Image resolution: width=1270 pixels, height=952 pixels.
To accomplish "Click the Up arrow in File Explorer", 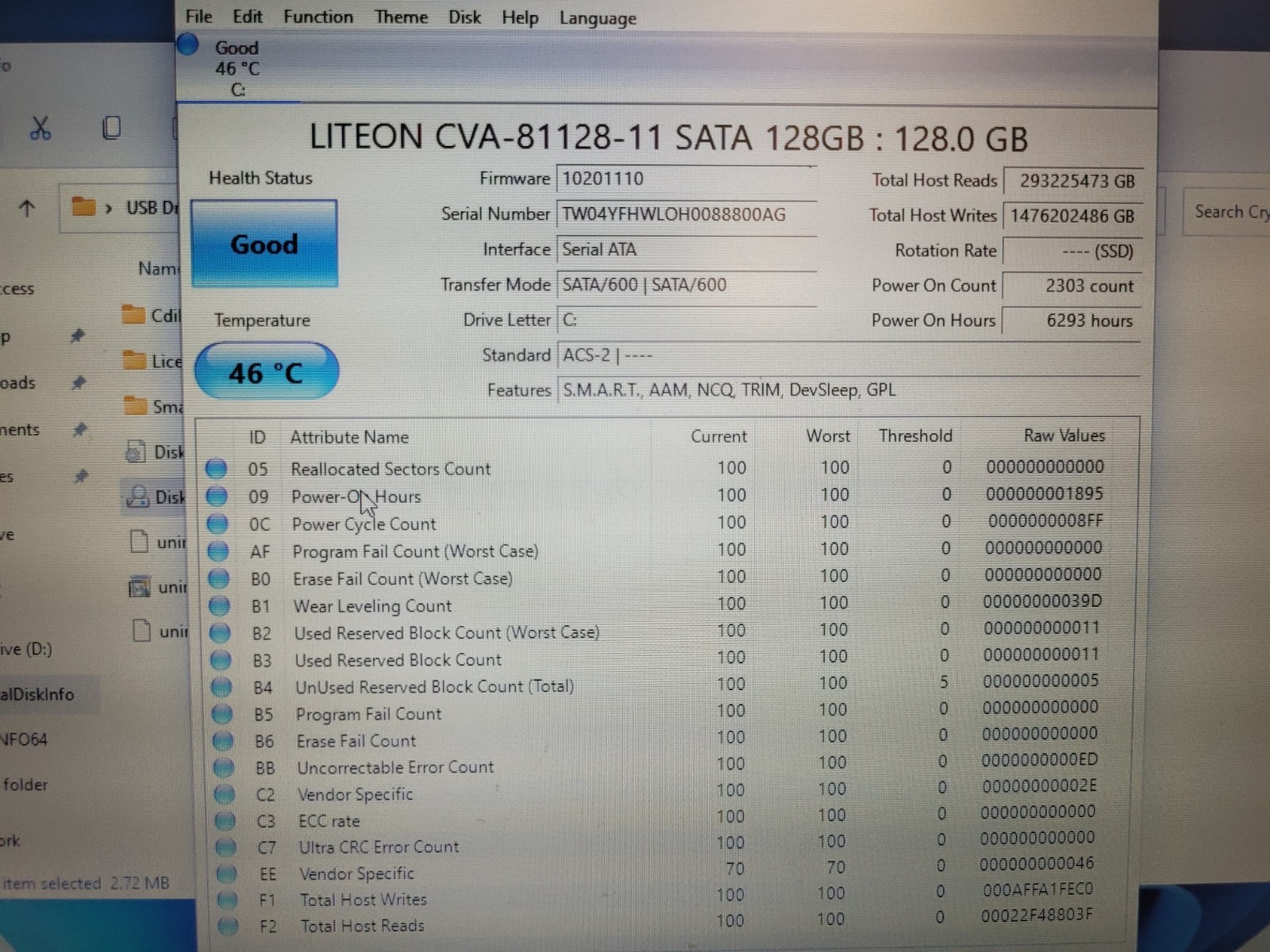I will pyautogui.click(x=27, y=208).
